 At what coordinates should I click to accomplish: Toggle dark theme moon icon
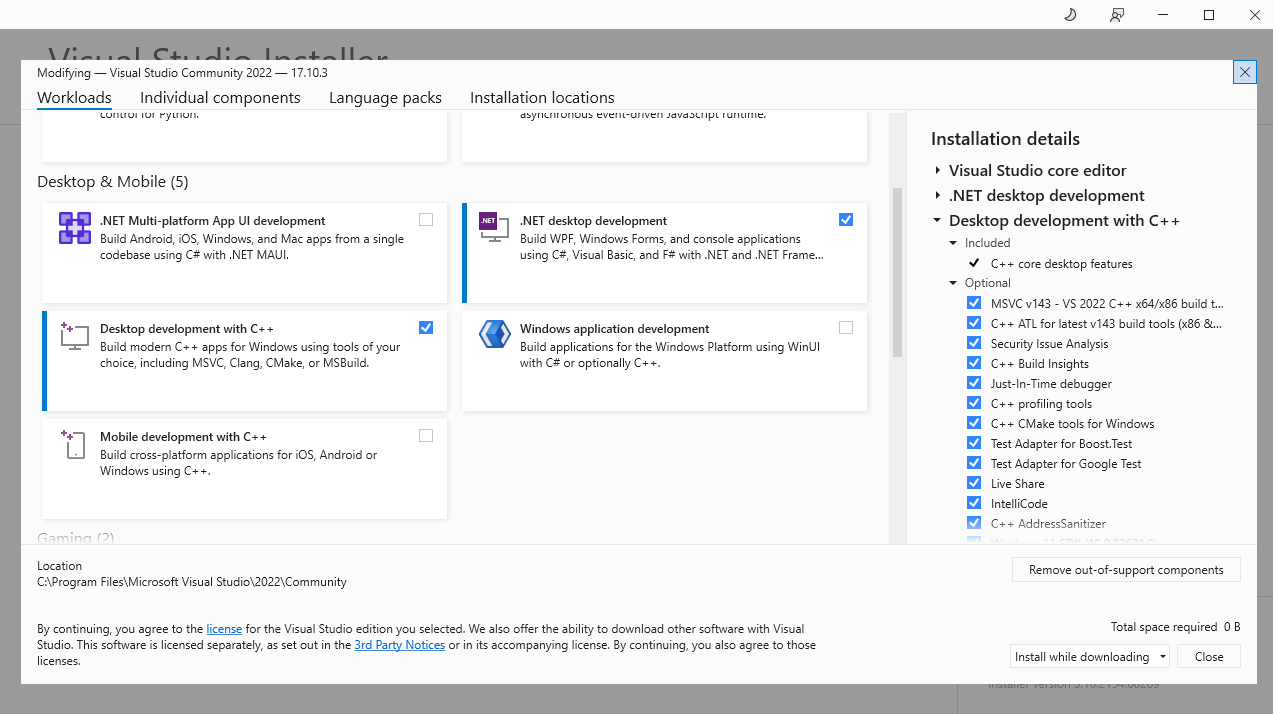[1069, 15]
